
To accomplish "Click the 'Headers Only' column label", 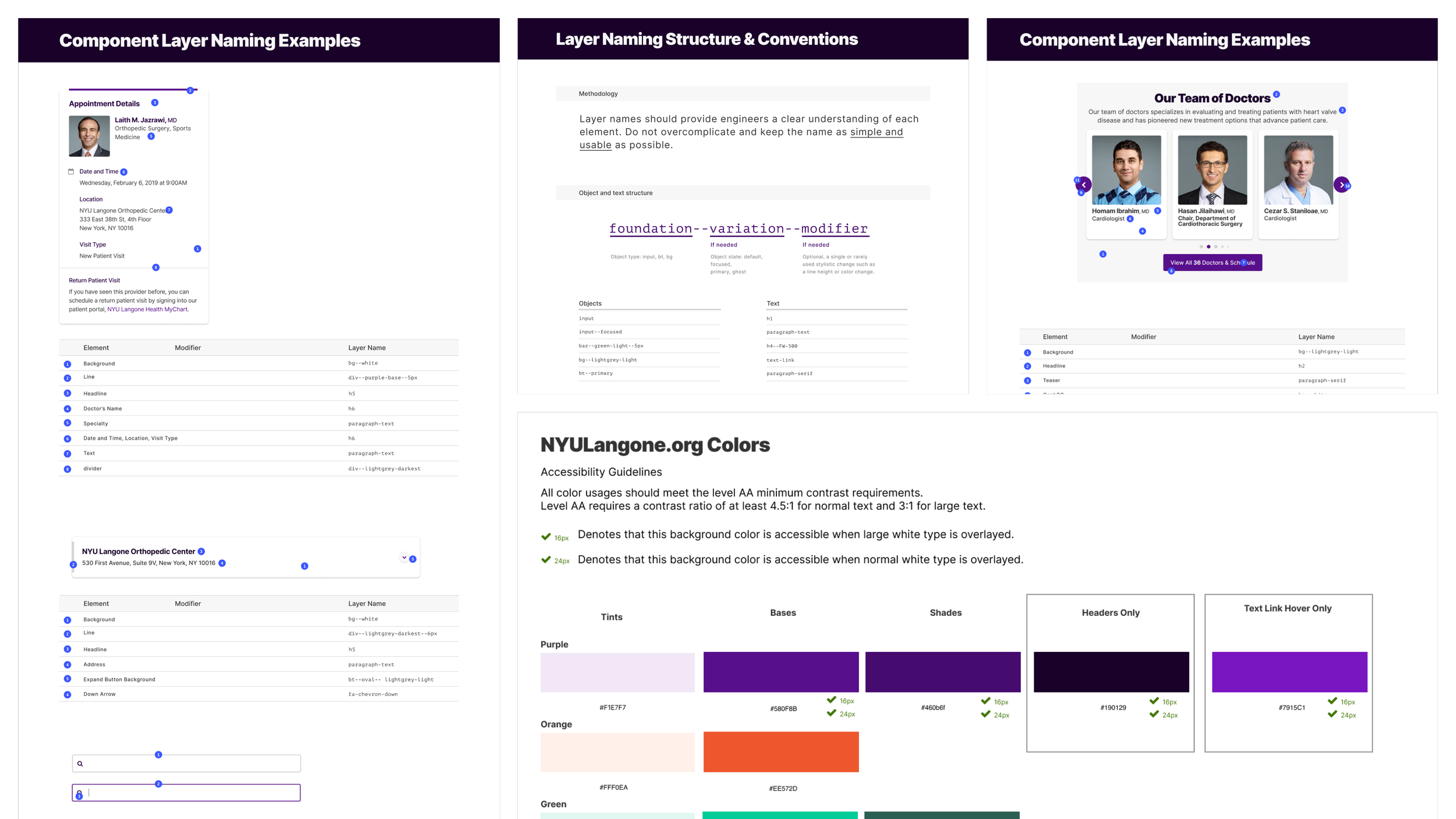I will (1111, 613).
